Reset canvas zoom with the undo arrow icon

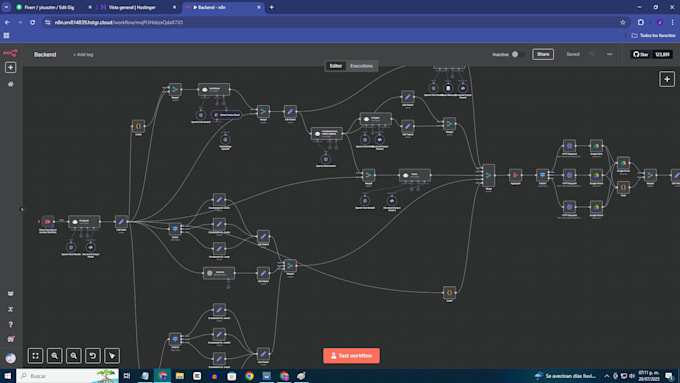(x=93, y=356)
